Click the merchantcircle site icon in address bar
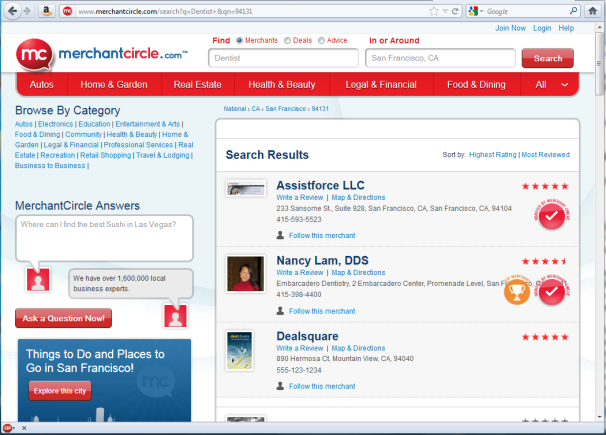Viewport: 606px width, 435px height. tap(68, 11)
